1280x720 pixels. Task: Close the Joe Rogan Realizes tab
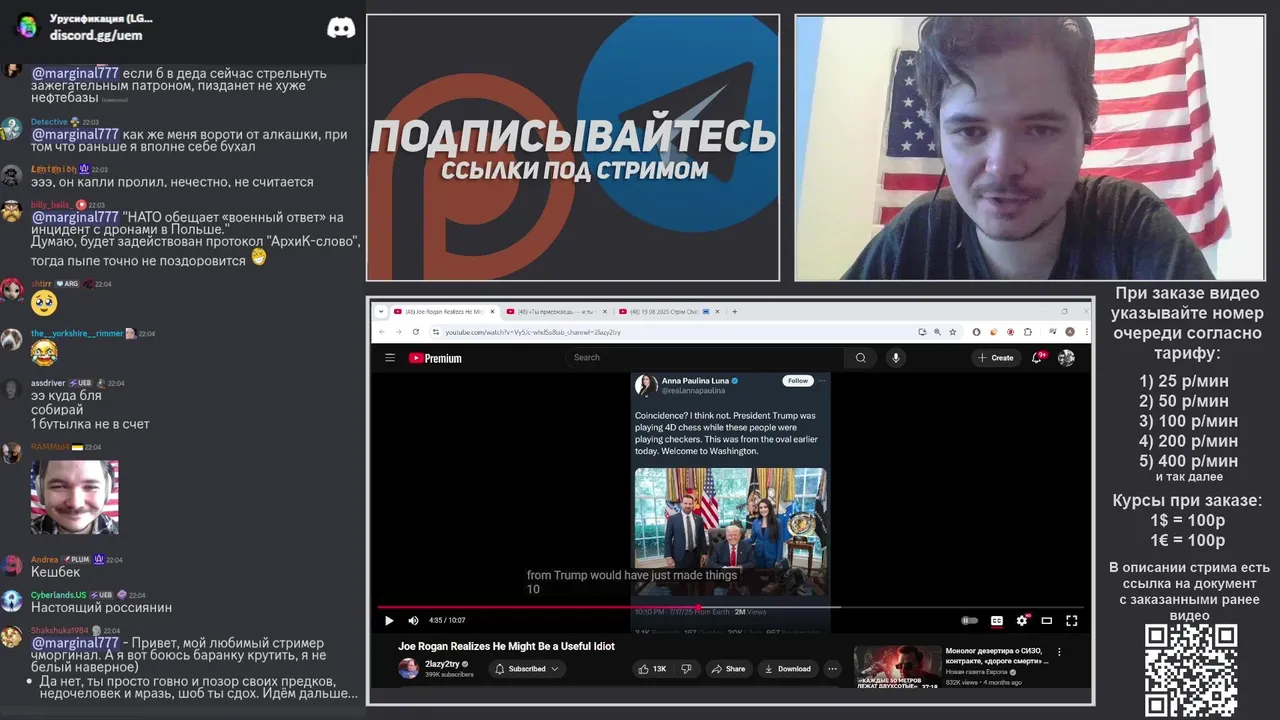point(491,312)
